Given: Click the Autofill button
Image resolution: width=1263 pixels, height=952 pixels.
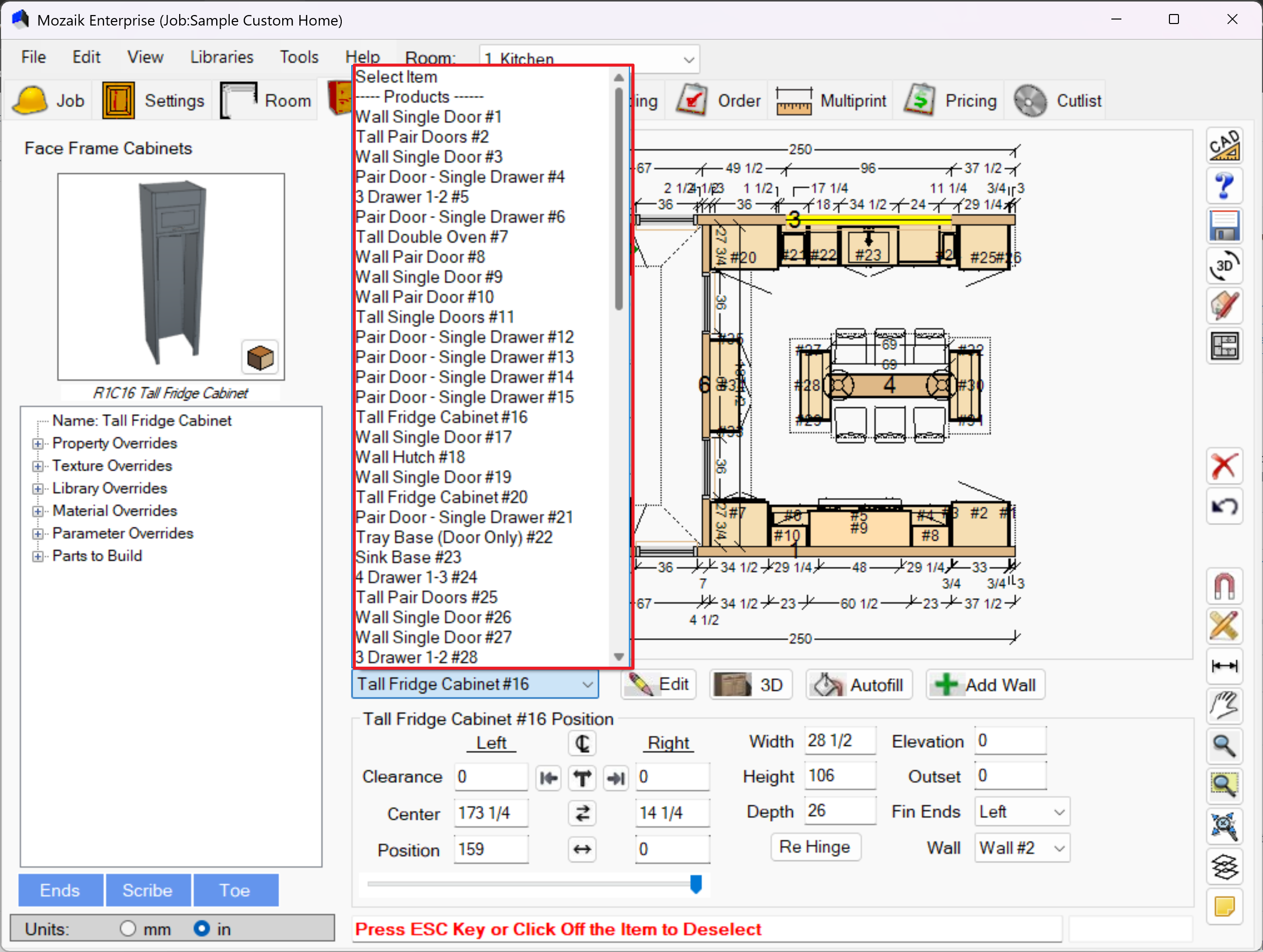Looking at the screenshot, I should tap(859, 684).
